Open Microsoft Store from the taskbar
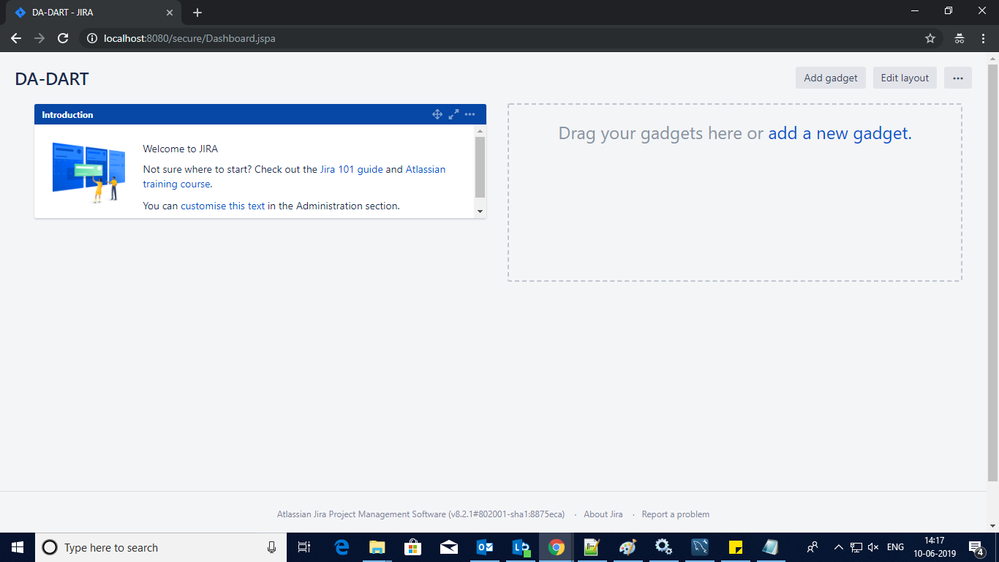The image size is (999, 562). [x=413, y=547]
